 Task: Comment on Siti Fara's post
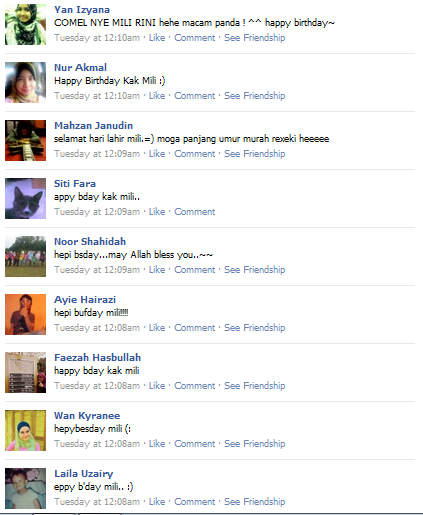(195, 212)
